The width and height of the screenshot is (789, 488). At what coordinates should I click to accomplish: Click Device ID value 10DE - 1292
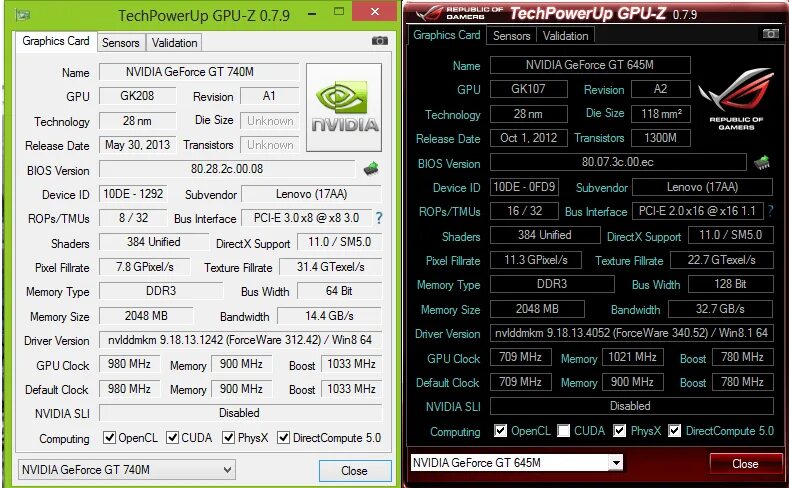point(133,194)
